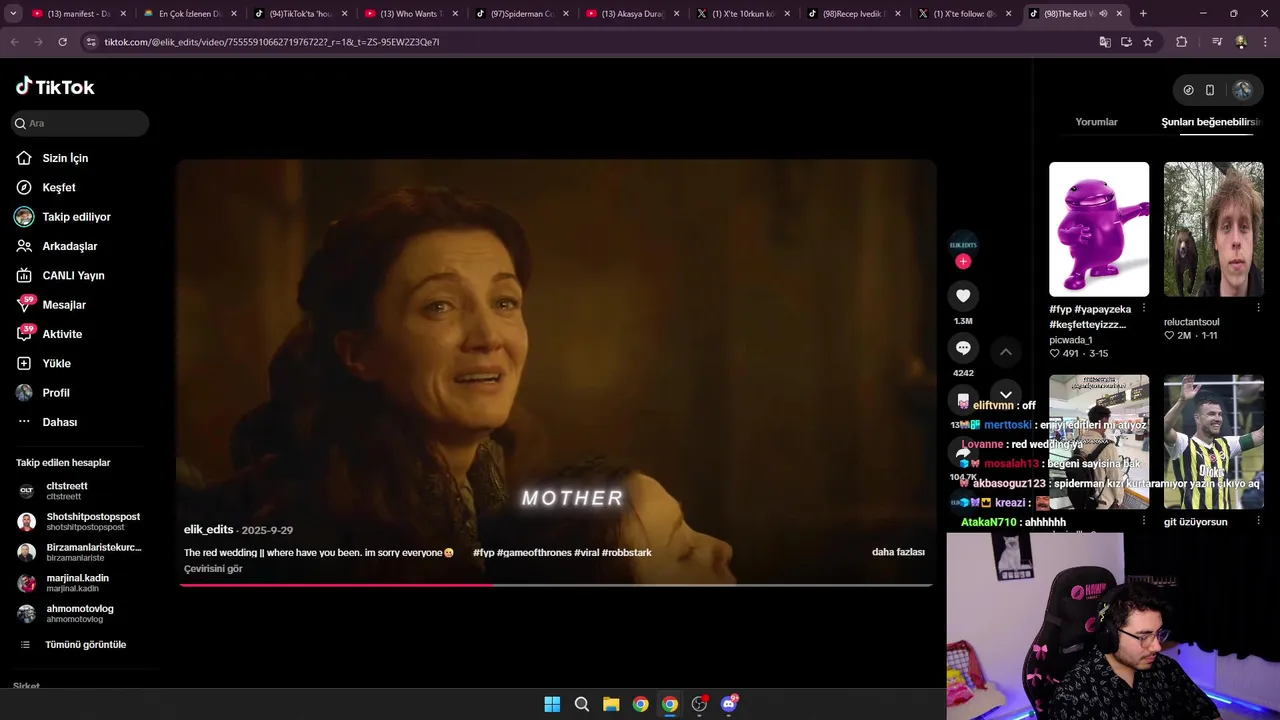Viewport: 1280px width, 720px height.
Task: Go to the next video (down chevron)
Action: point(1006,395)
